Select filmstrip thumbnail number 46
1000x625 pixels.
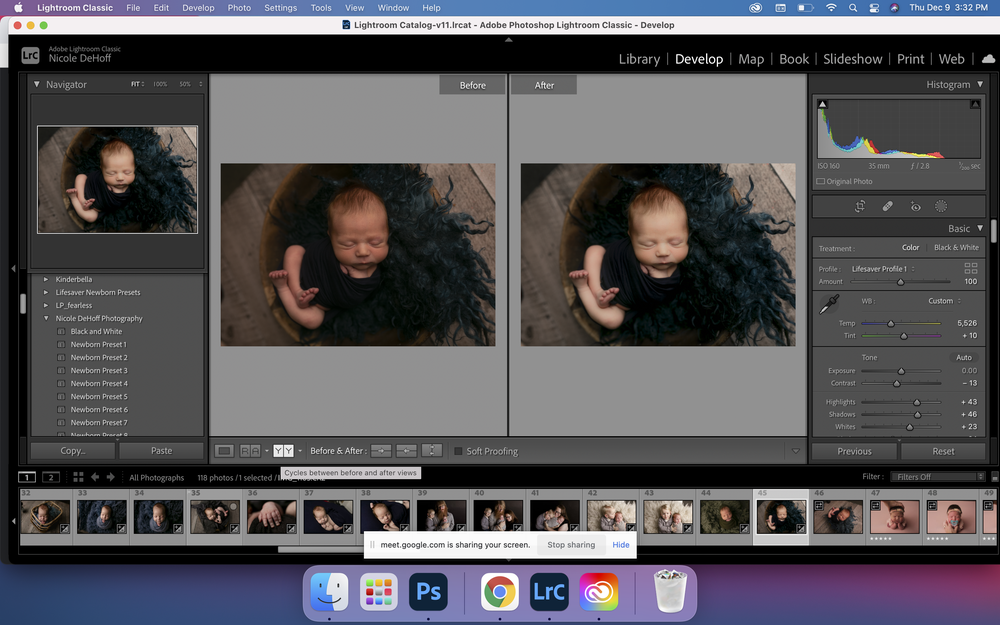tap(838, 517)
